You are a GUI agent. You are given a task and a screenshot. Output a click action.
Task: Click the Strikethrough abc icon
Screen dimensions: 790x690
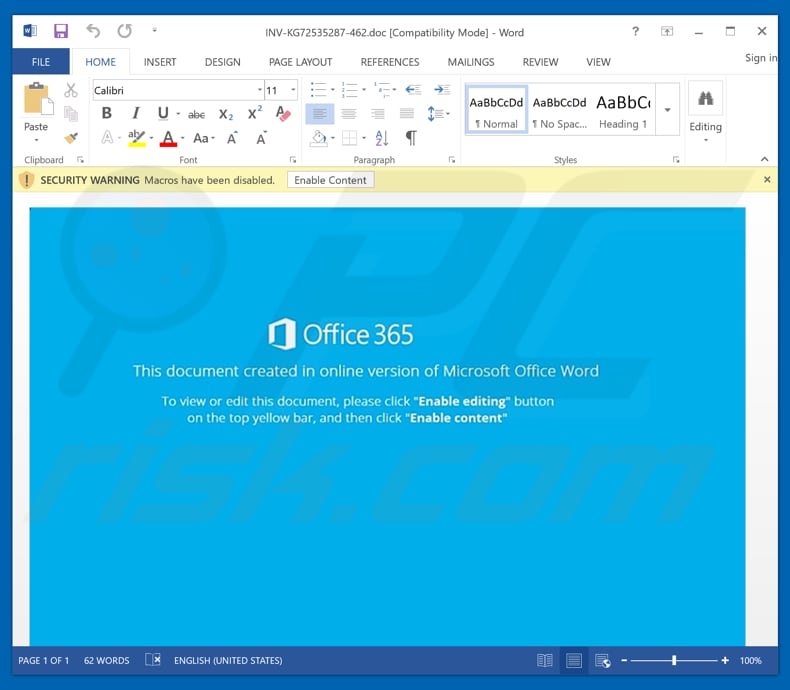click(196, 115)
